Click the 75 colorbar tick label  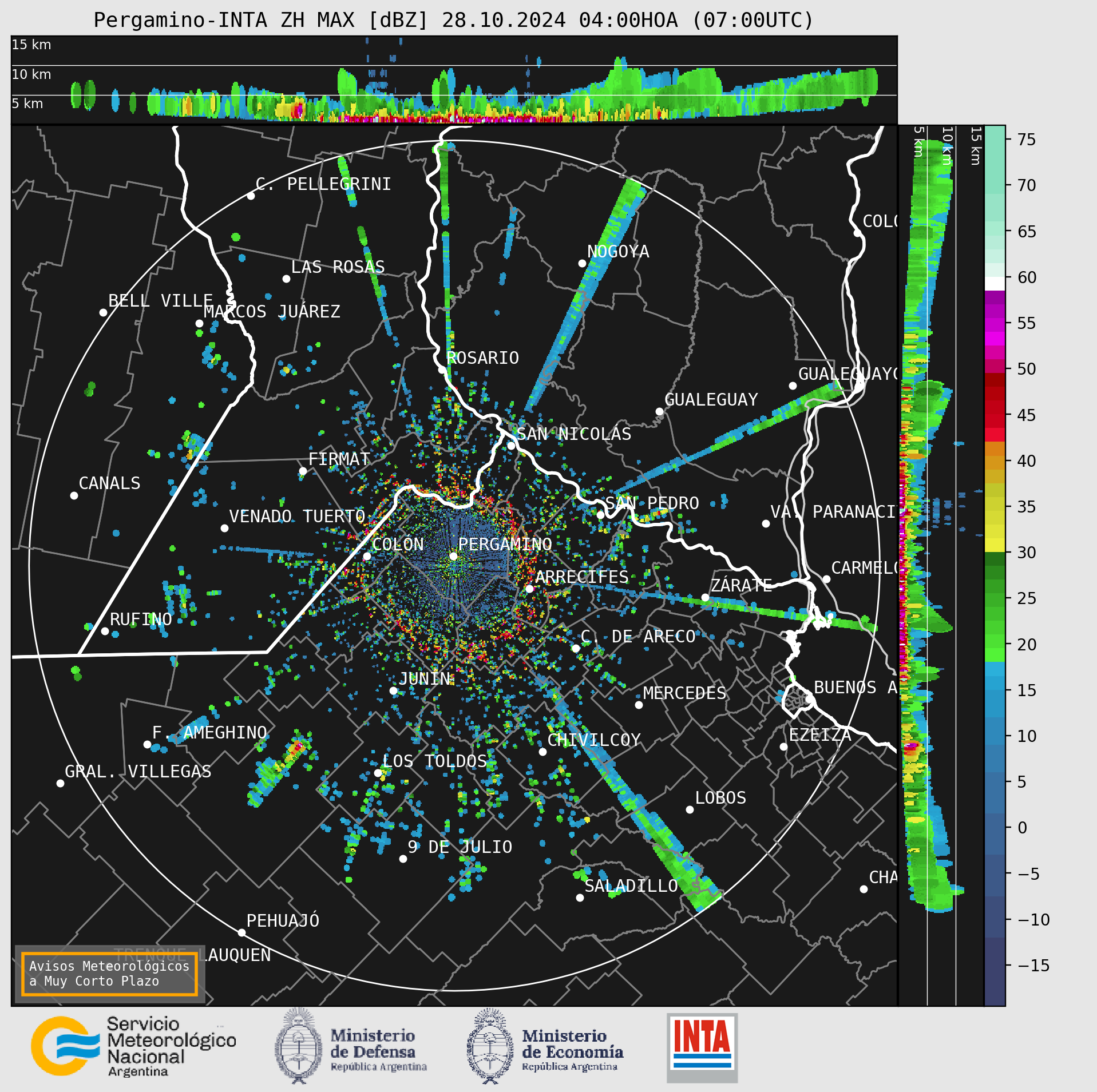click(1027, 140)
